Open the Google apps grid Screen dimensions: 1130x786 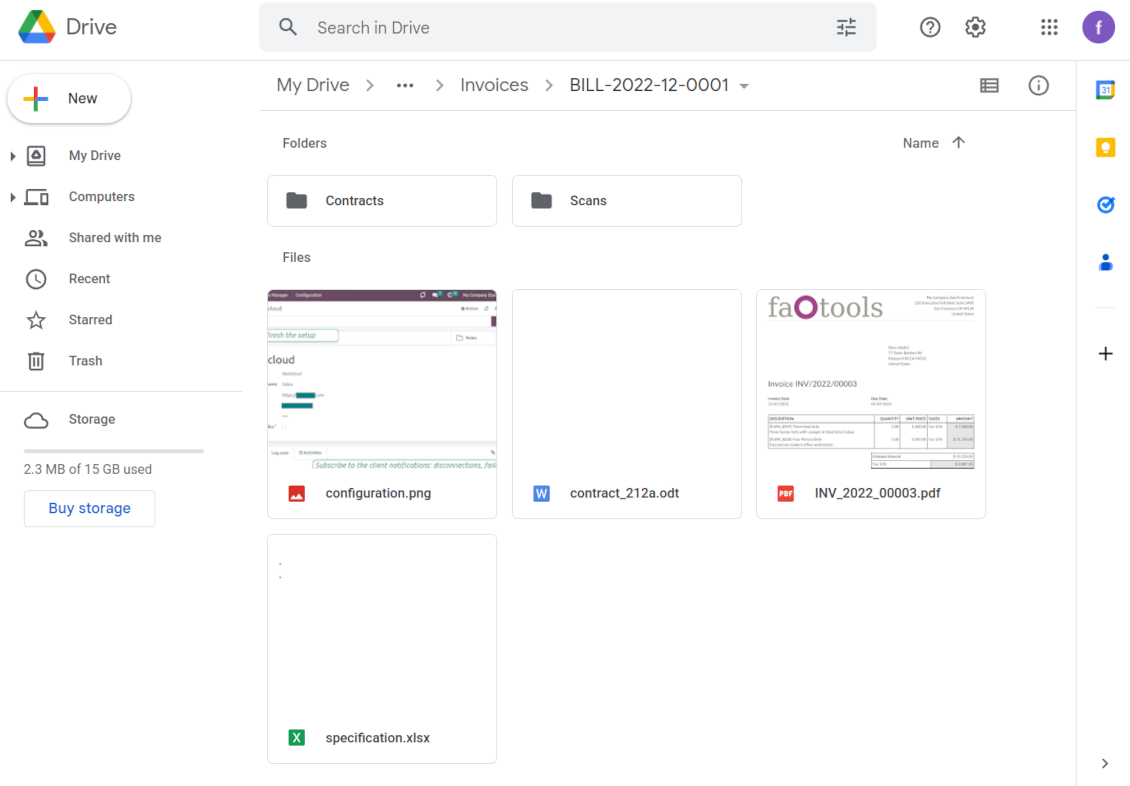pyautogui.click(x=1049, y=27)
